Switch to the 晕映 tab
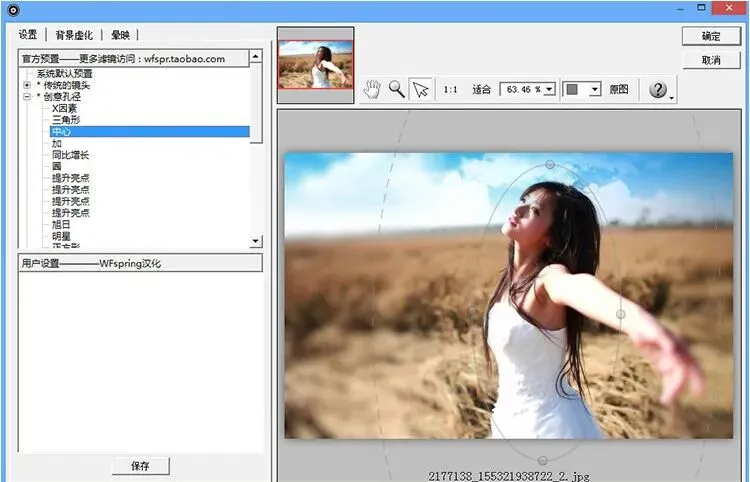The width and height of the screenshot is (750, 482). click(121, 35)
